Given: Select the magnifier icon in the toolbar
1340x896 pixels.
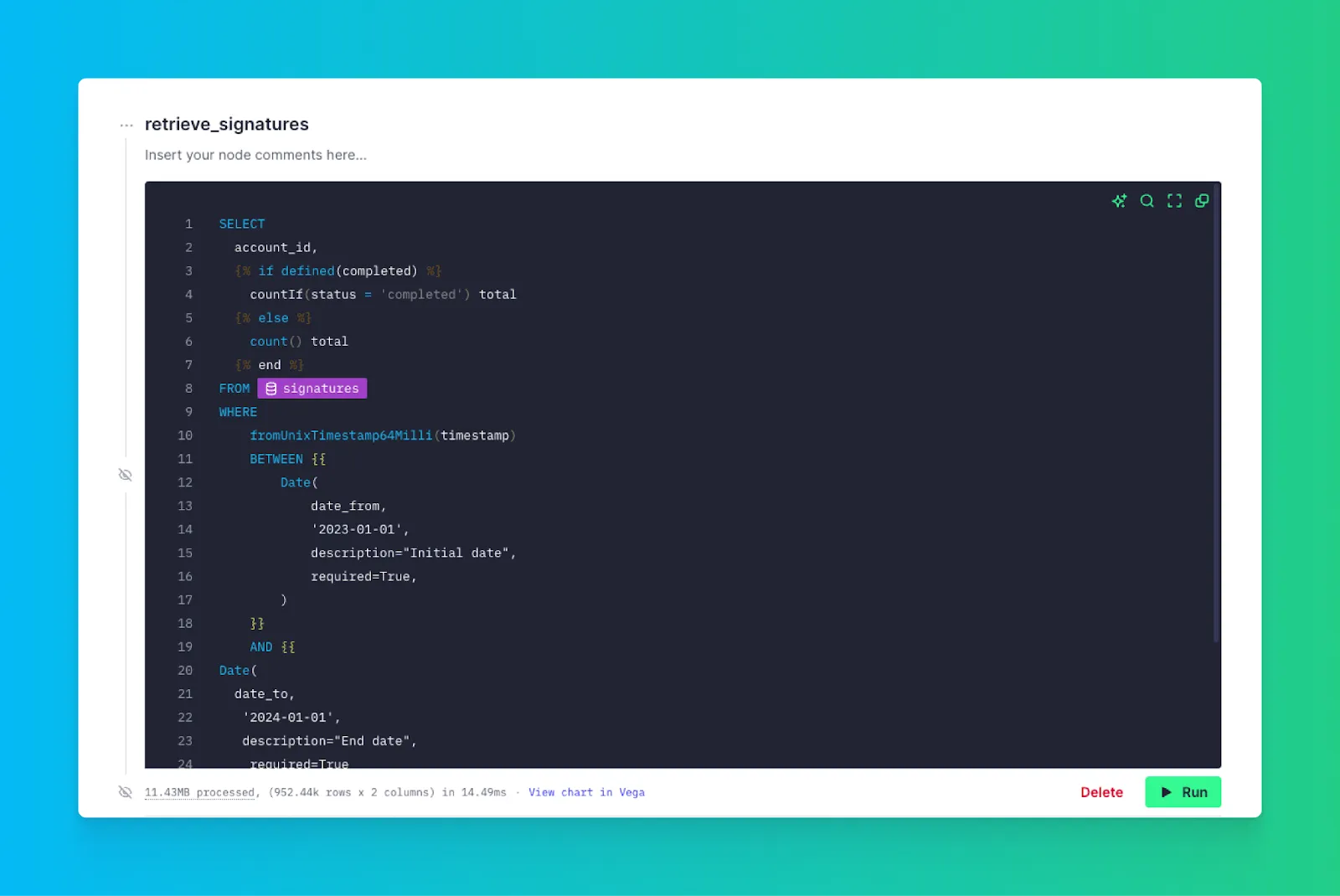Looking at the screenshot, I should coord(1147,201).
